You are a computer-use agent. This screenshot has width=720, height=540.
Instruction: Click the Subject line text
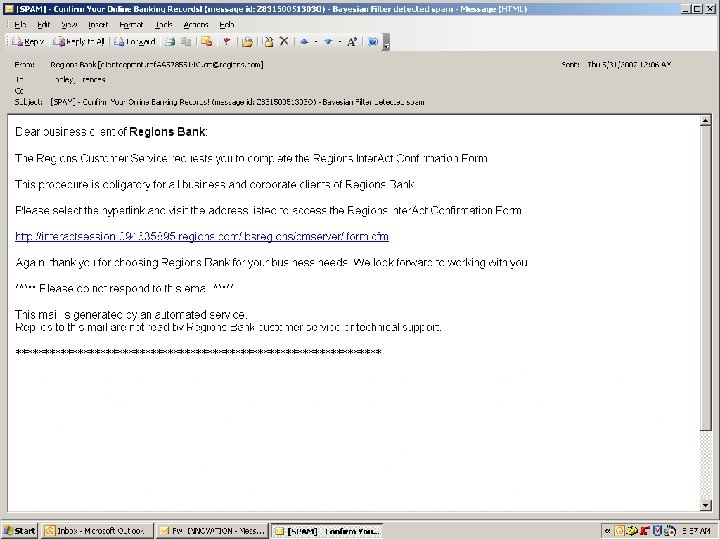[237, 102]
